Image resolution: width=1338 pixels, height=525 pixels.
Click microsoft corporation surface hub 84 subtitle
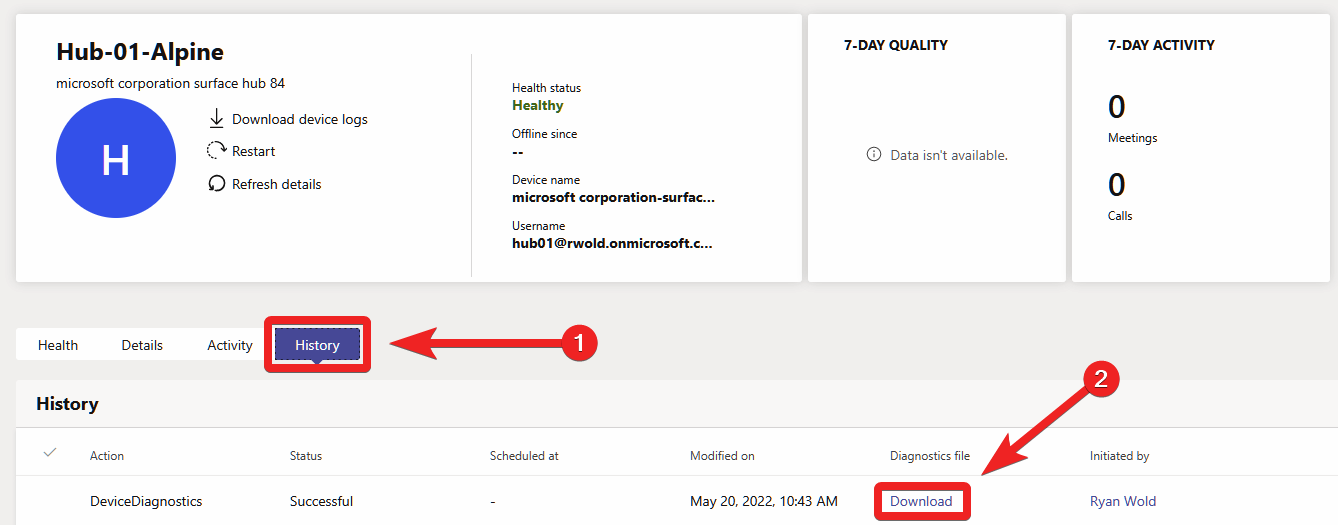[x=171, y=83]
